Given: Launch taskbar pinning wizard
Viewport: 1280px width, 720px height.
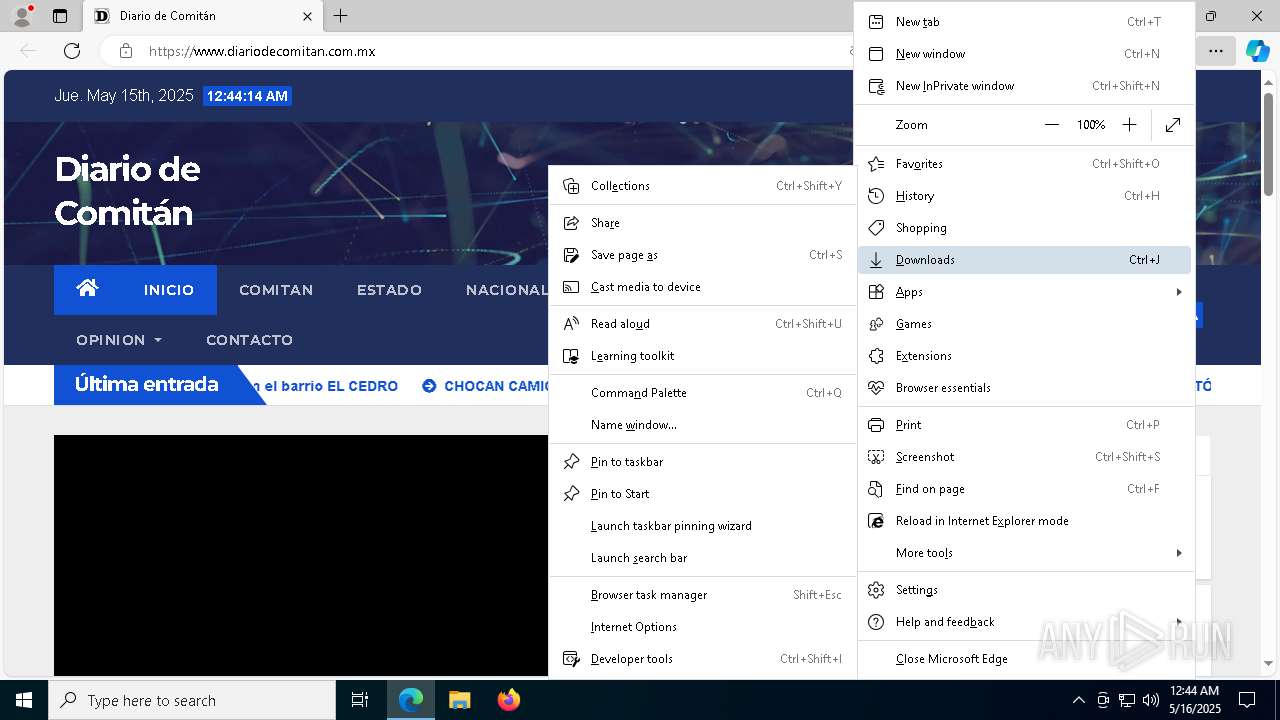Looking at the screenshot, I should [x=702, y=526].
